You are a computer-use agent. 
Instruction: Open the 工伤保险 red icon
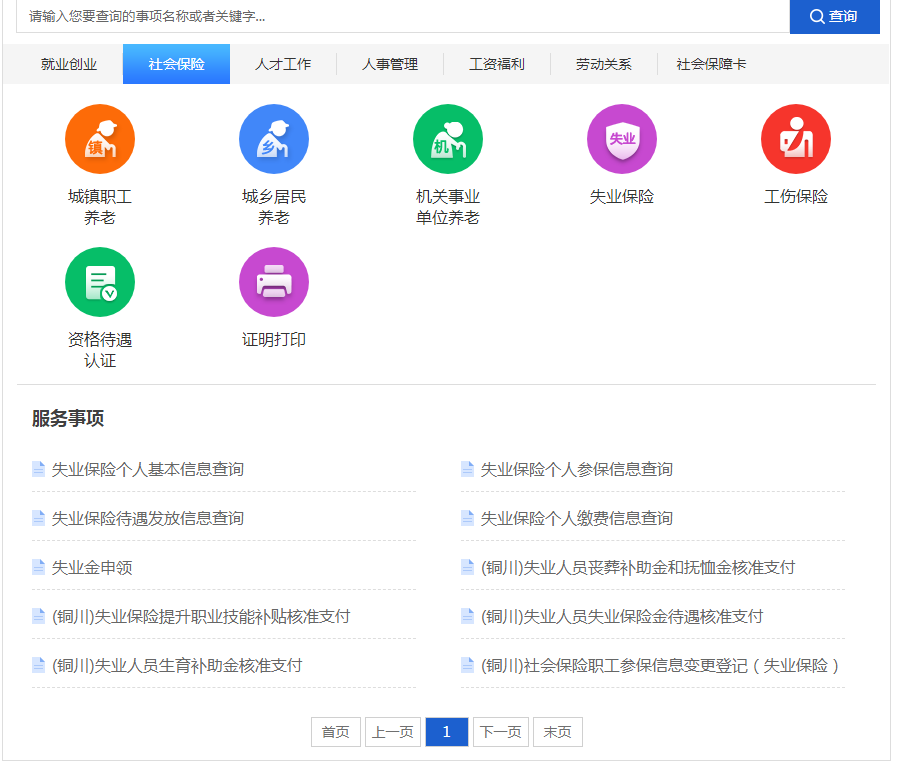tap(796, 139)
